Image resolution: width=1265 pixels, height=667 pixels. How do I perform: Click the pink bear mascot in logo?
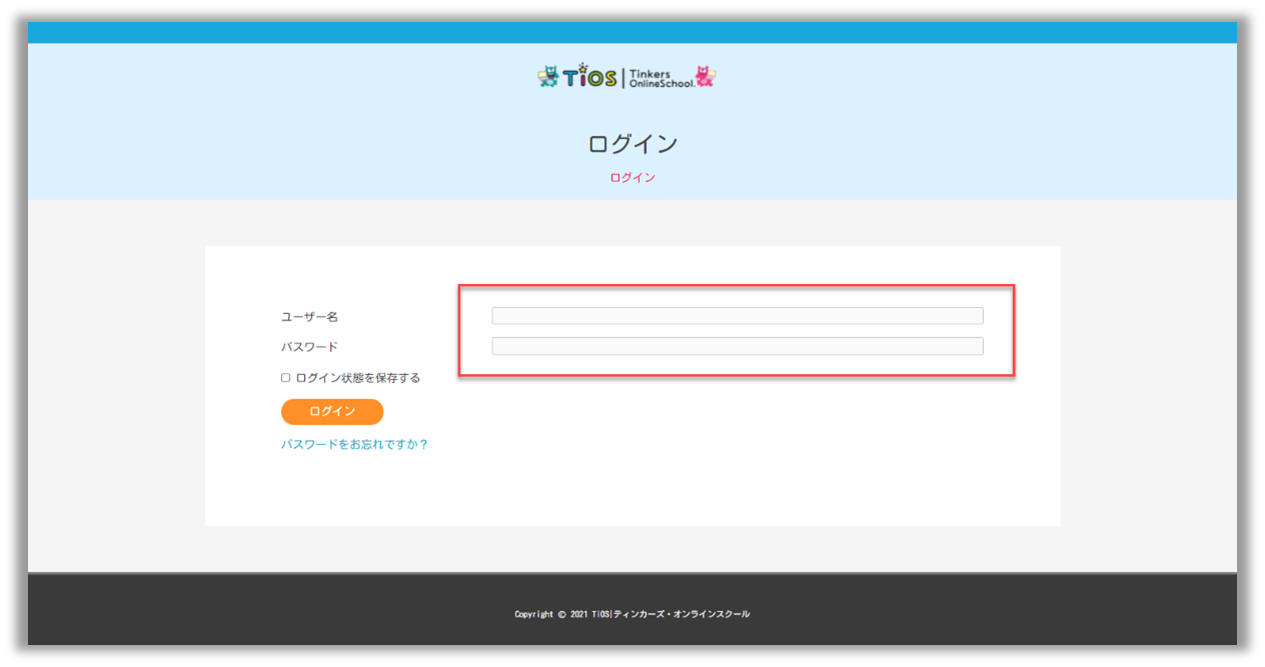706,77
